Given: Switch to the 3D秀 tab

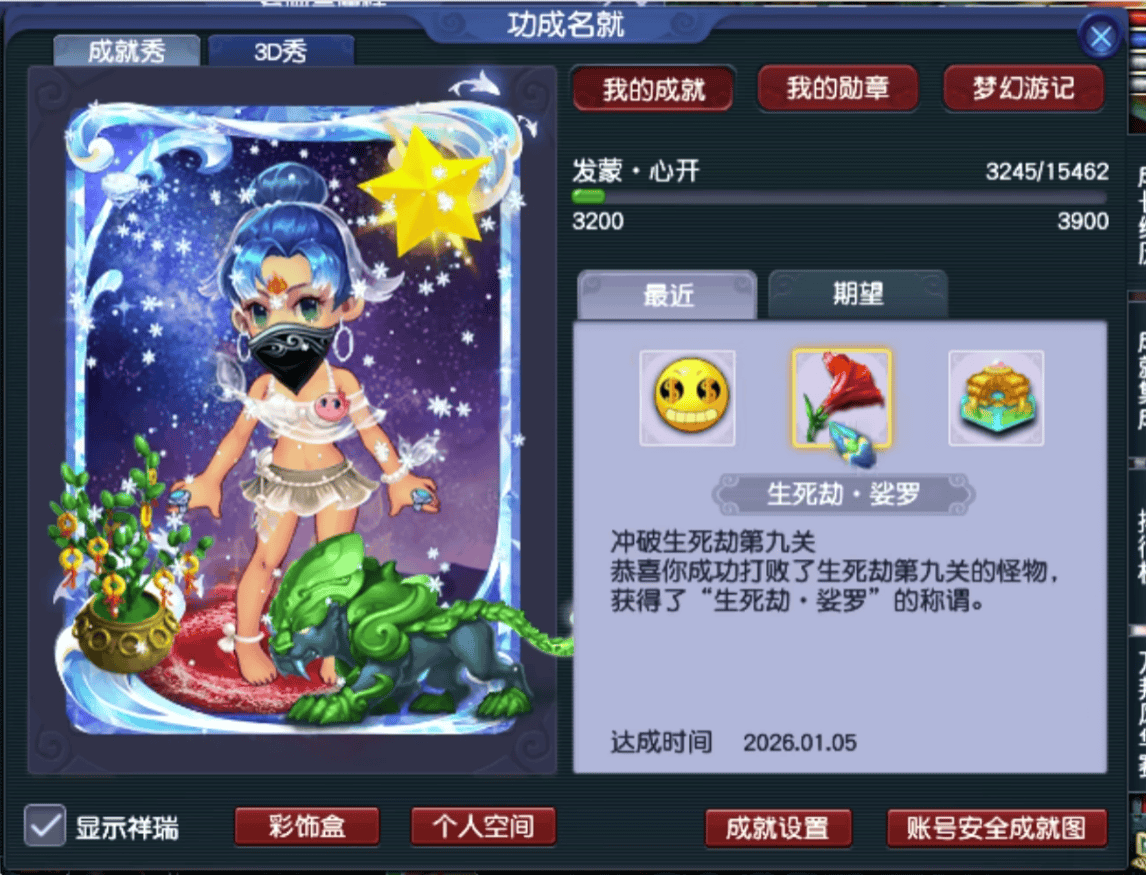Looking at the screenshot, I should (281, 51).
